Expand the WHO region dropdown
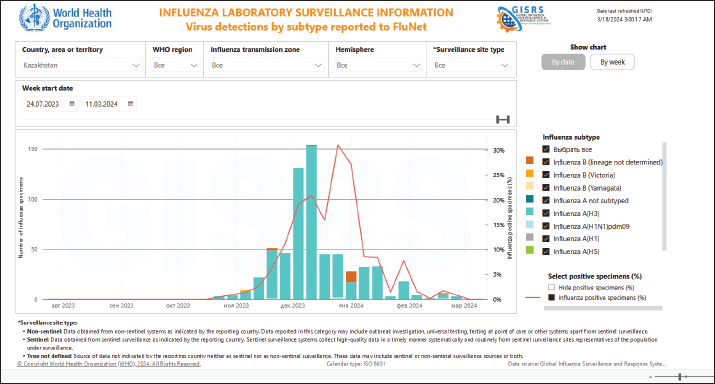715x384 pixels. [x=175, y=65]
